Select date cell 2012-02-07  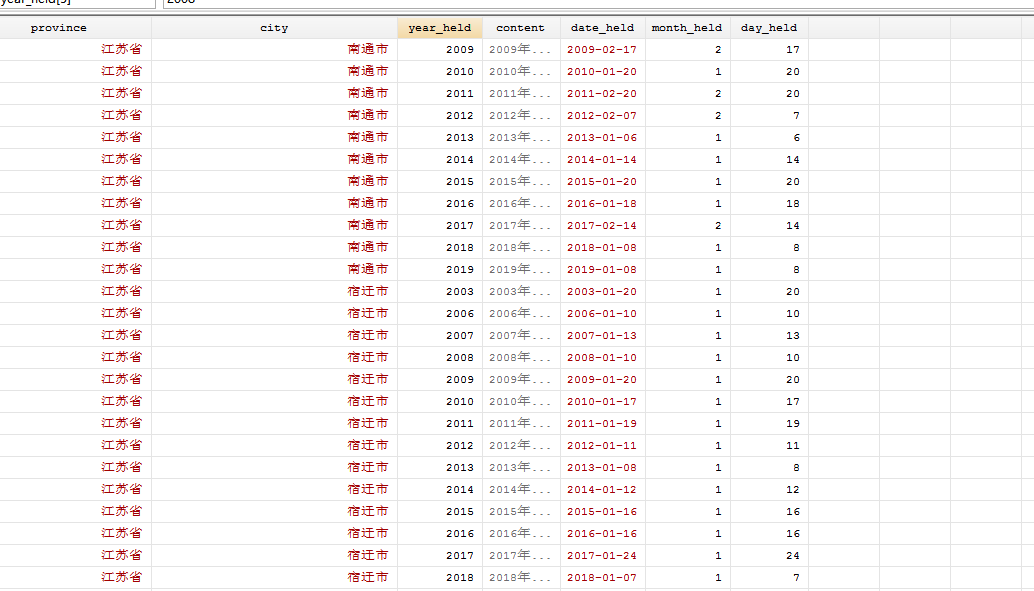pyautogui.click(x=602, y=115)
